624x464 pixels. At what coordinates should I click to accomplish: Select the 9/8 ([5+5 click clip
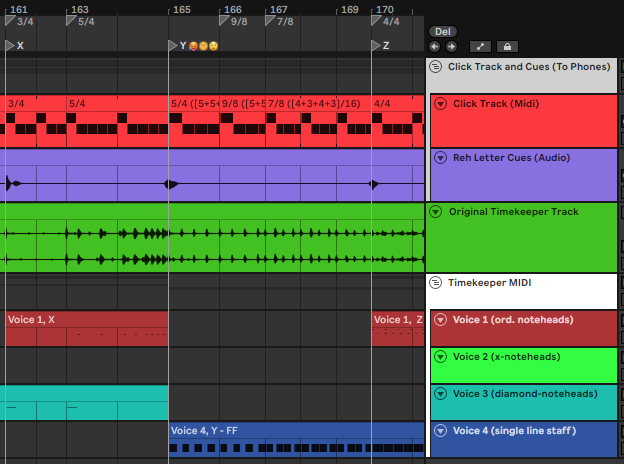pyautogui.click(x=242, y=121)
